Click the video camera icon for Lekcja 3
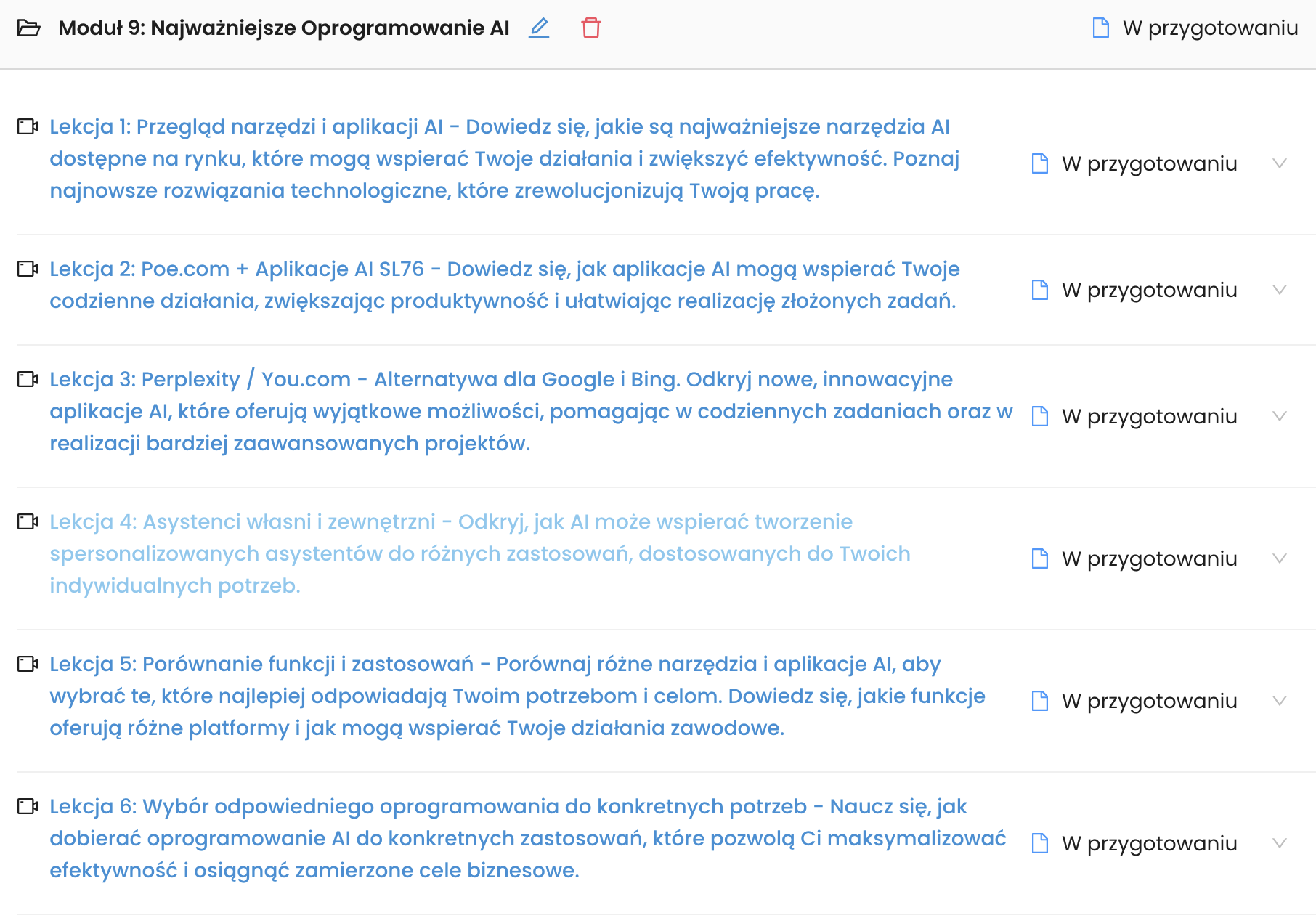This screenshot has width=1316, height=918. 28,380
